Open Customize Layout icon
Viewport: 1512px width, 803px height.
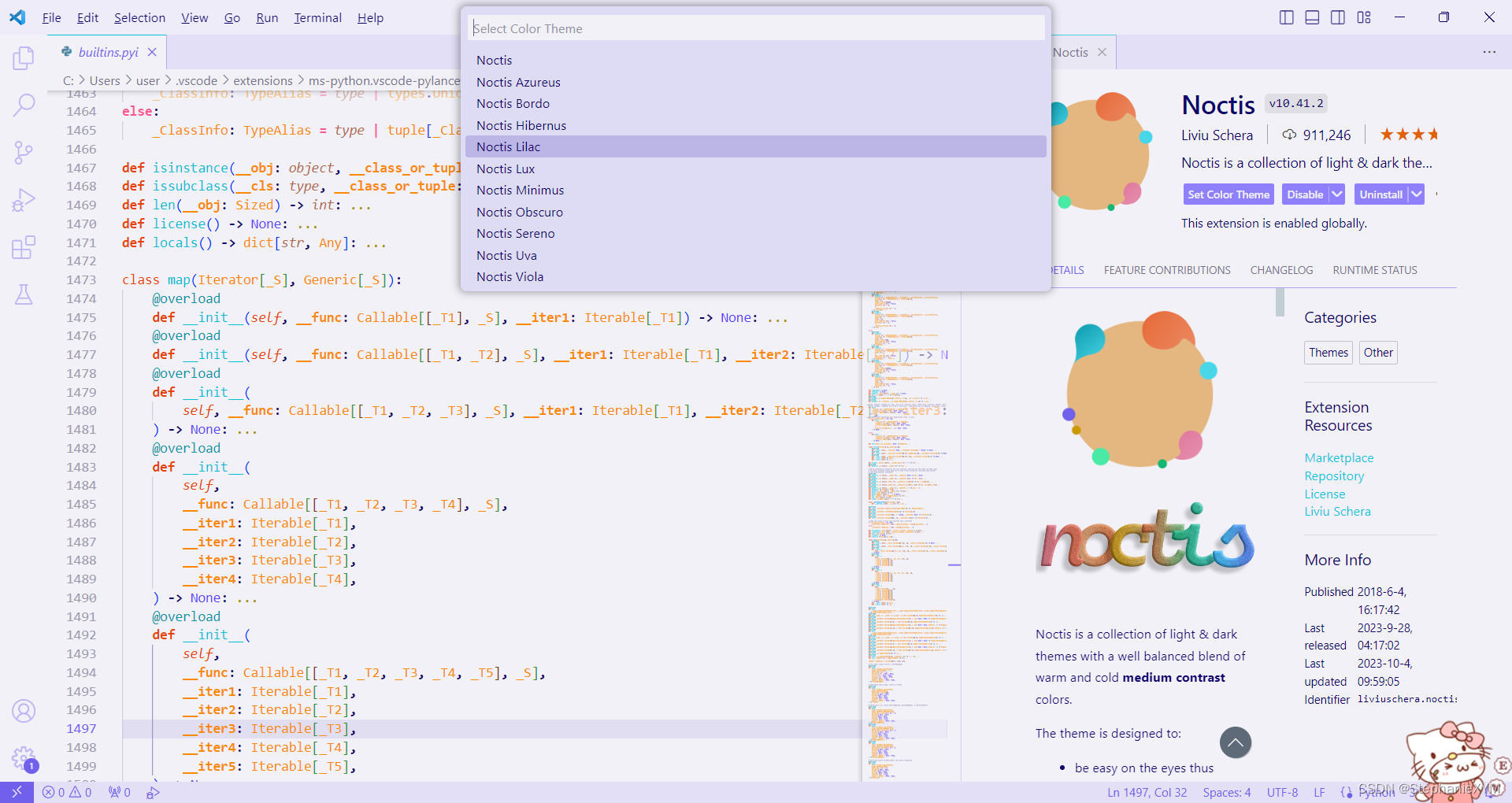pos(1364,17)
